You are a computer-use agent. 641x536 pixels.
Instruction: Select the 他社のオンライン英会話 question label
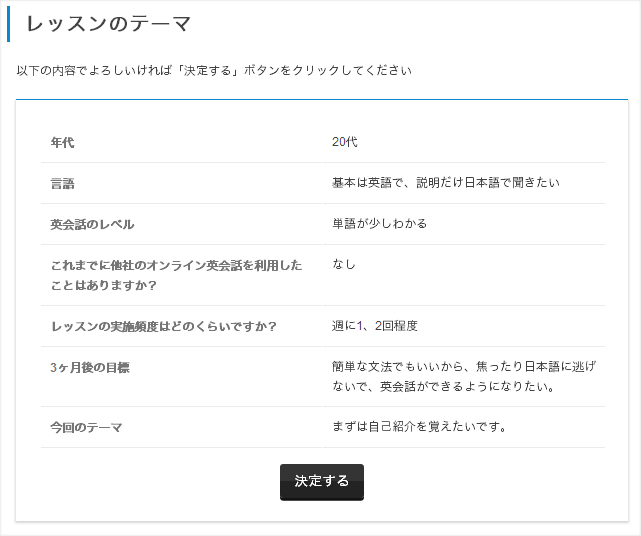(x=176, y=275)
